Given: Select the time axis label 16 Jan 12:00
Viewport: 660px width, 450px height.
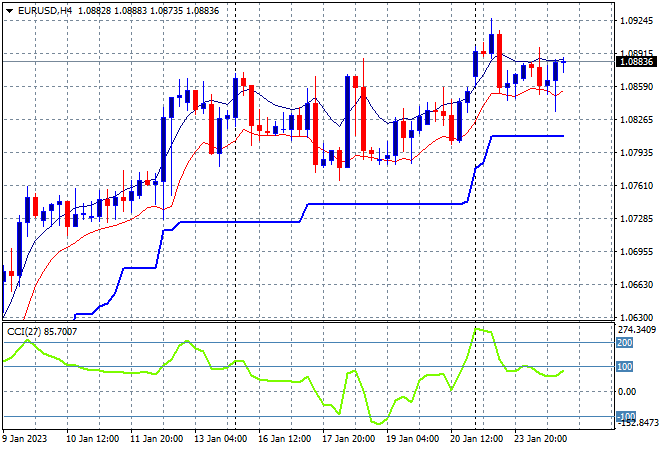Looking at the screenshot, I should coord(285,439).
